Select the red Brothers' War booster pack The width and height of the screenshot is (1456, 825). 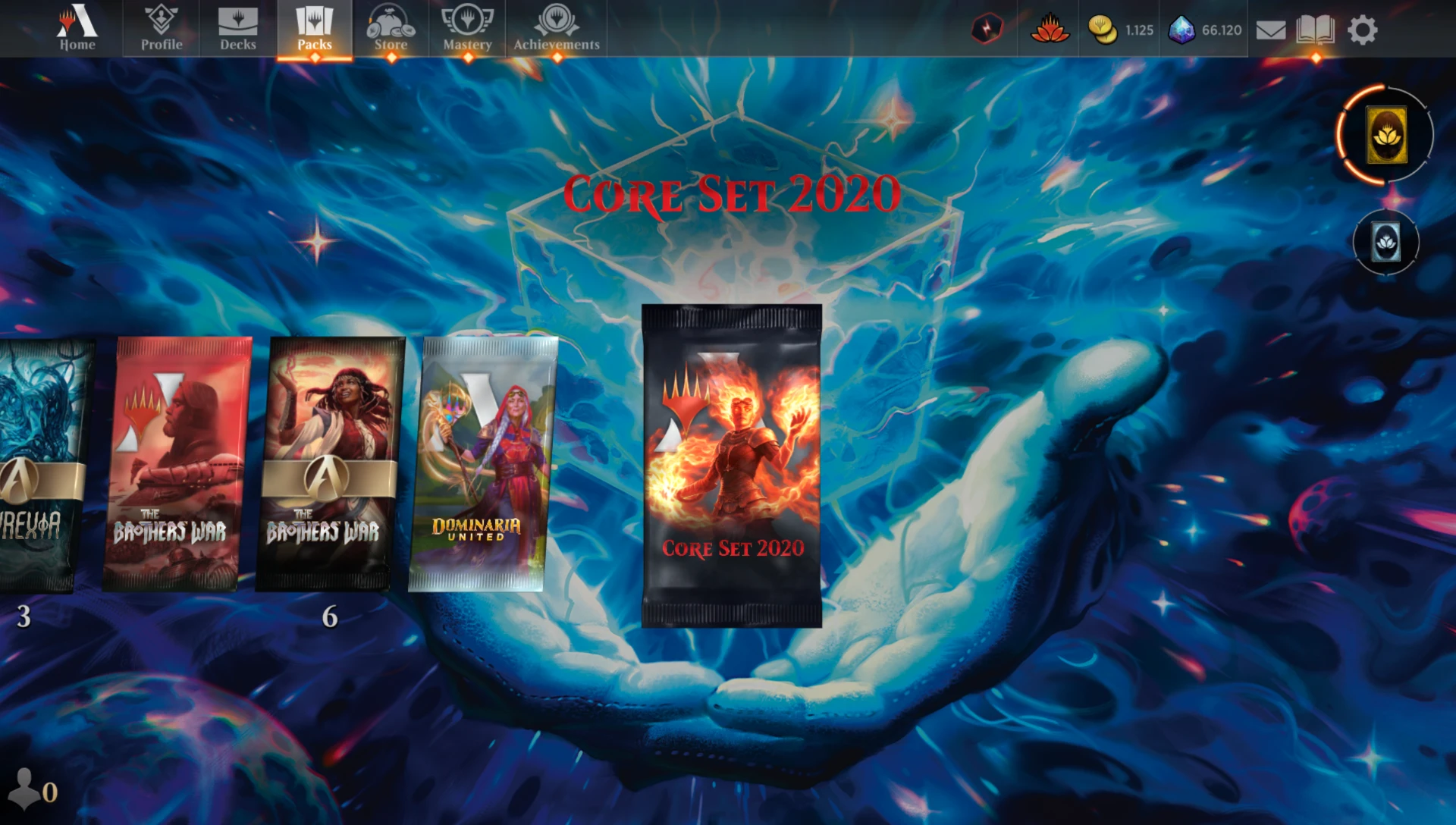[177, 464]
